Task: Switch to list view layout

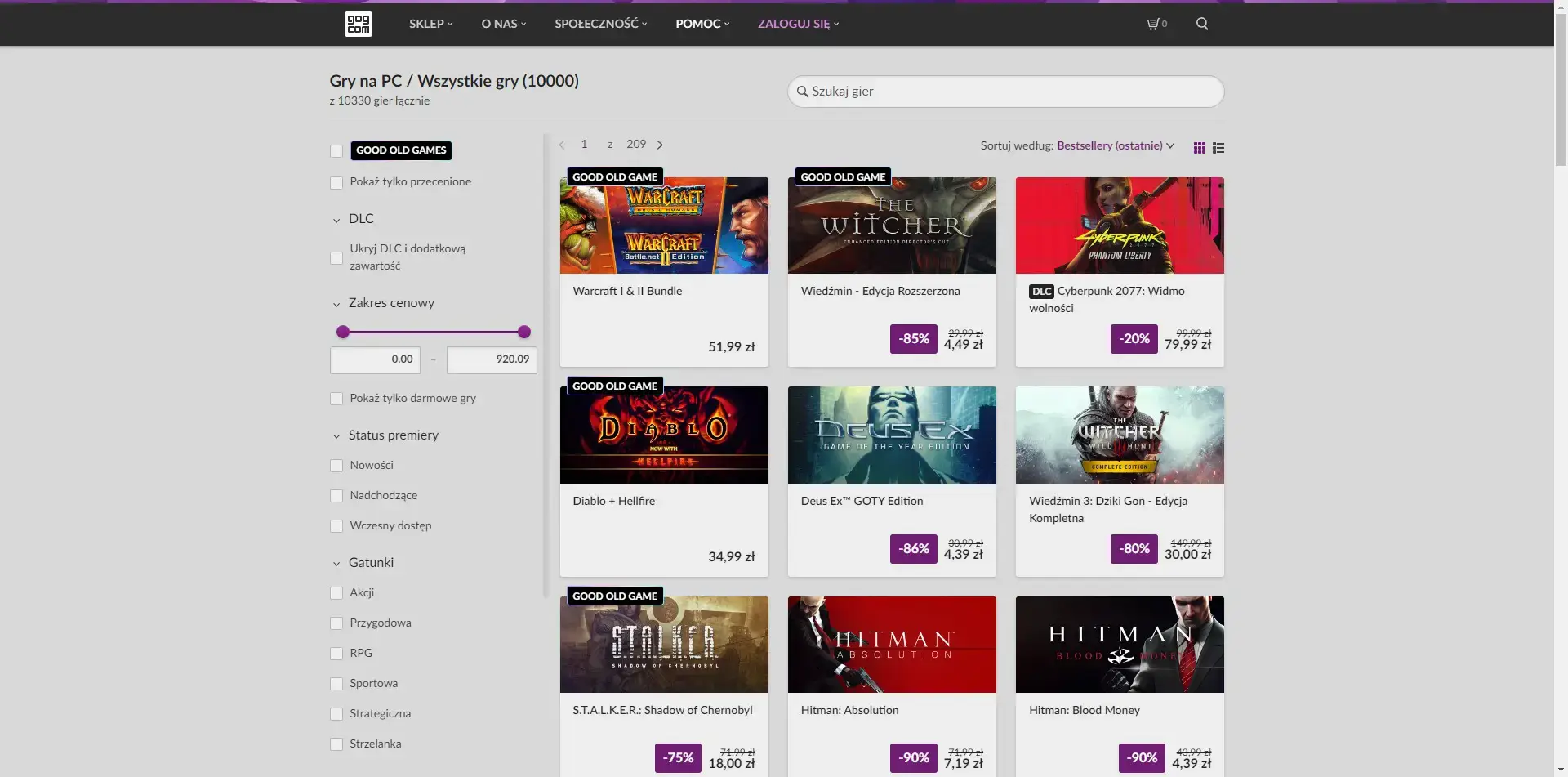Action: (x=1218, y=148)
